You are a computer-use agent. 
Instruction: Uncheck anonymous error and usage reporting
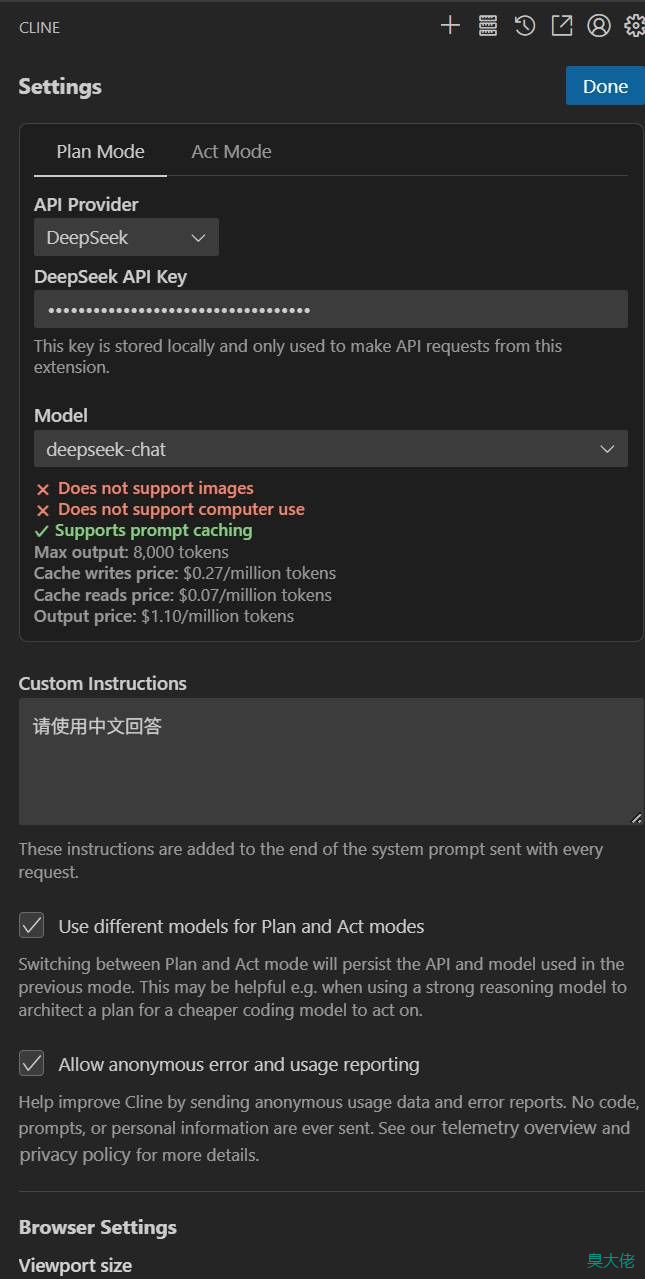pos(32,1064)
